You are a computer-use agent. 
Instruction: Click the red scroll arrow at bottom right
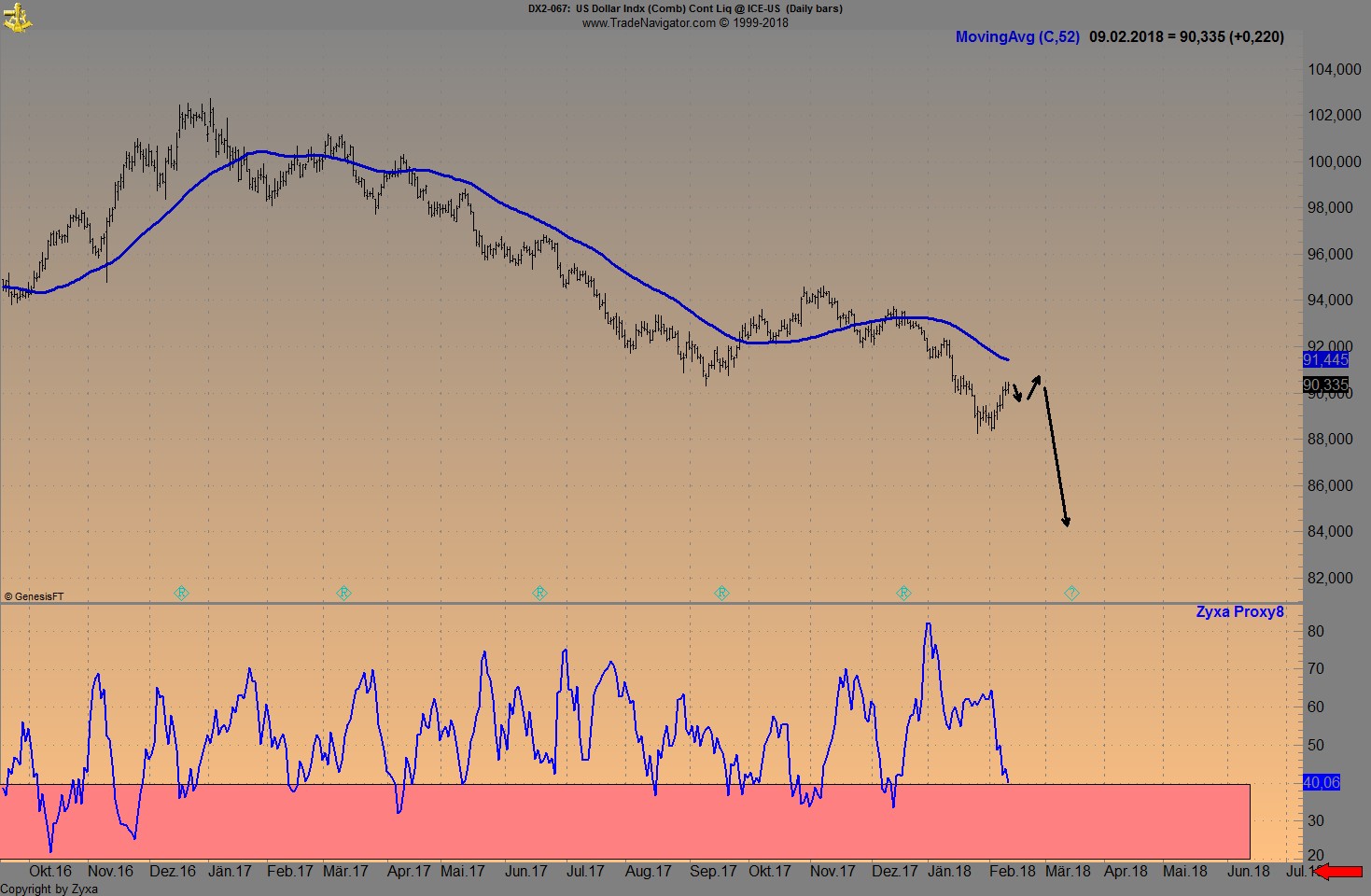[x=1341, y=870]
